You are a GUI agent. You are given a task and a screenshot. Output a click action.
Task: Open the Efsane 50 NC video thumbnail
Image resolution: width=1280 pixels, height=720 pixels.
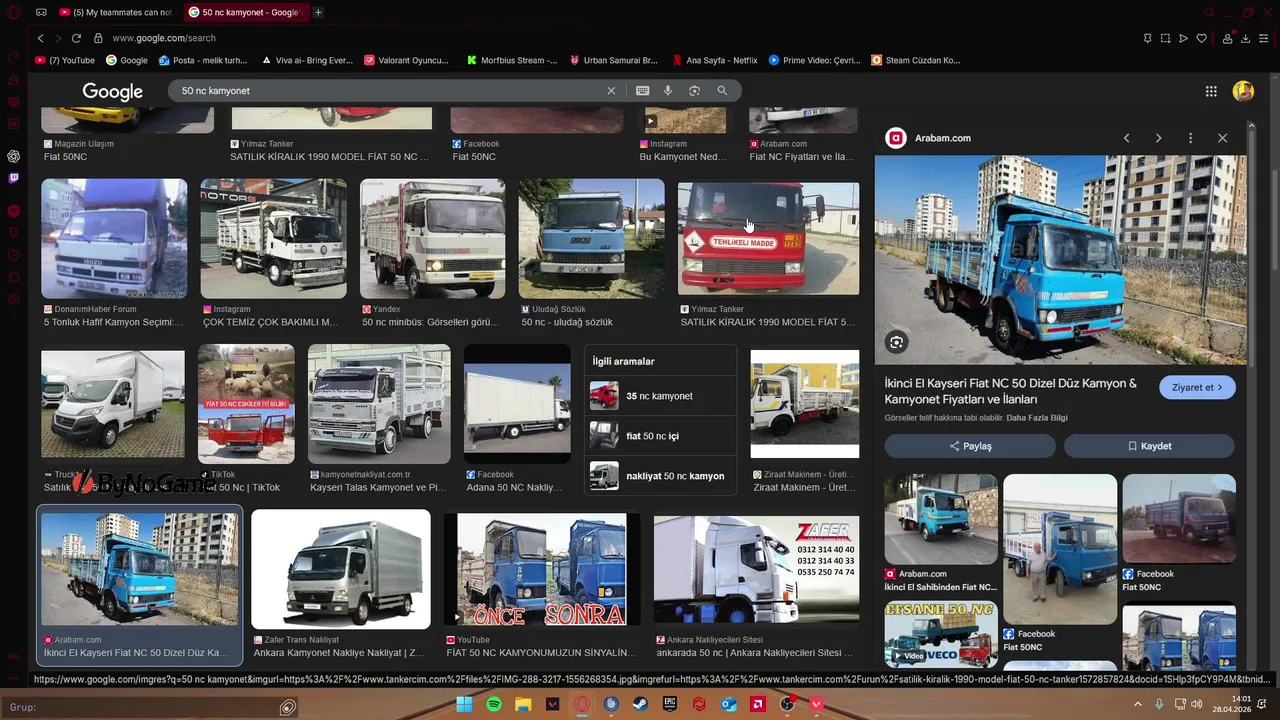941,634
